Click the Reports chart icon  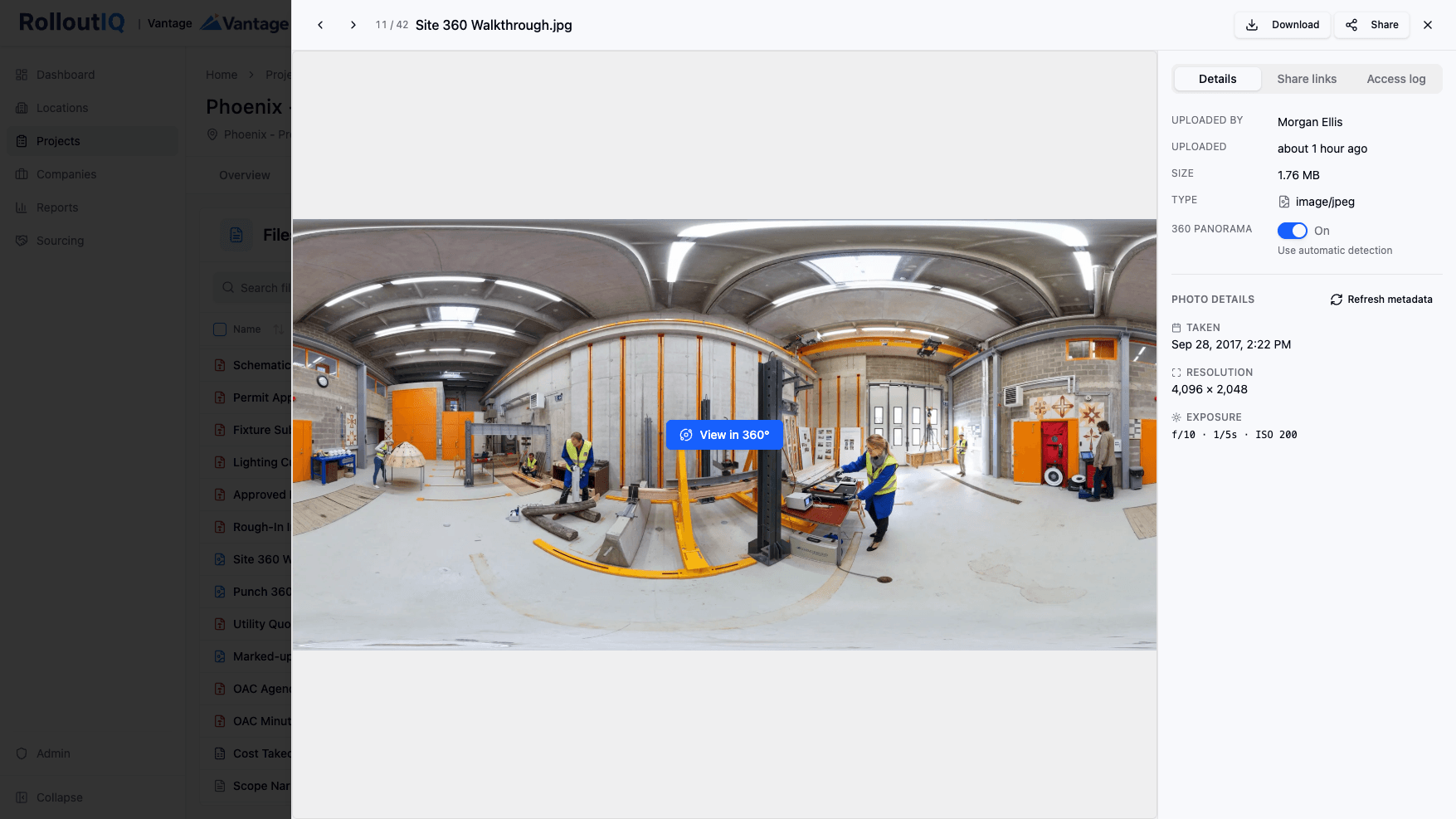[x=22, y=207]
